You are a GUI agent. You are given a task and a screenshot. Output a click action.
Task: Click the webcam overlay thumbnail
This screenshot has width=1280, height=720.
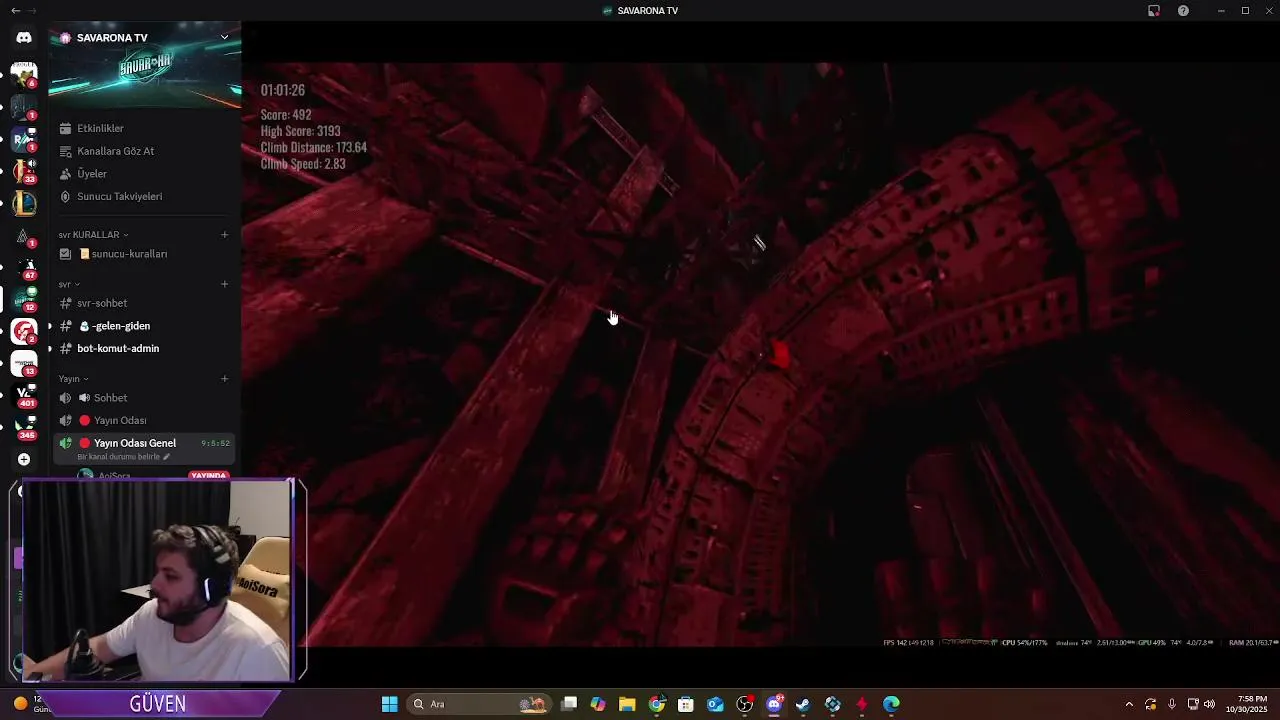pos(158,581)
